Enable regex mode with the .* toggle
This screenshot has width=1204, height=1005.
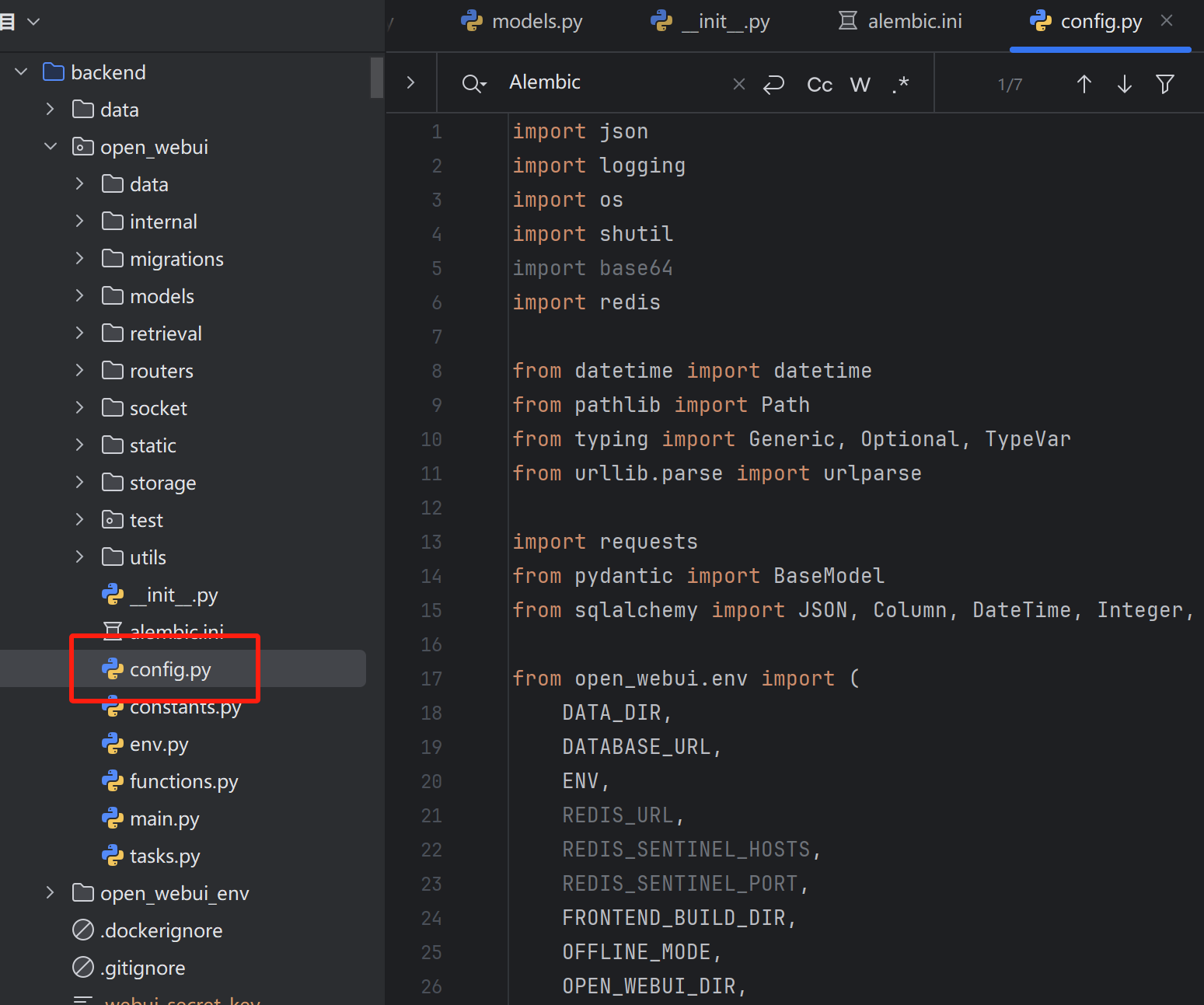click(901, 84)
